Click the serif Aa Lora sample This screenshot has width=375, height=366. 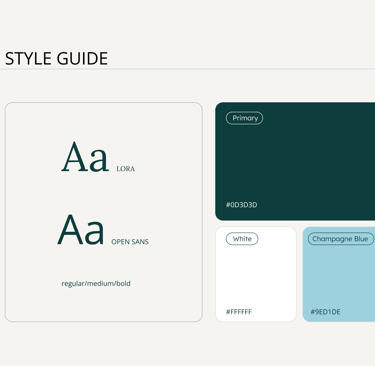tap(85, 157)
